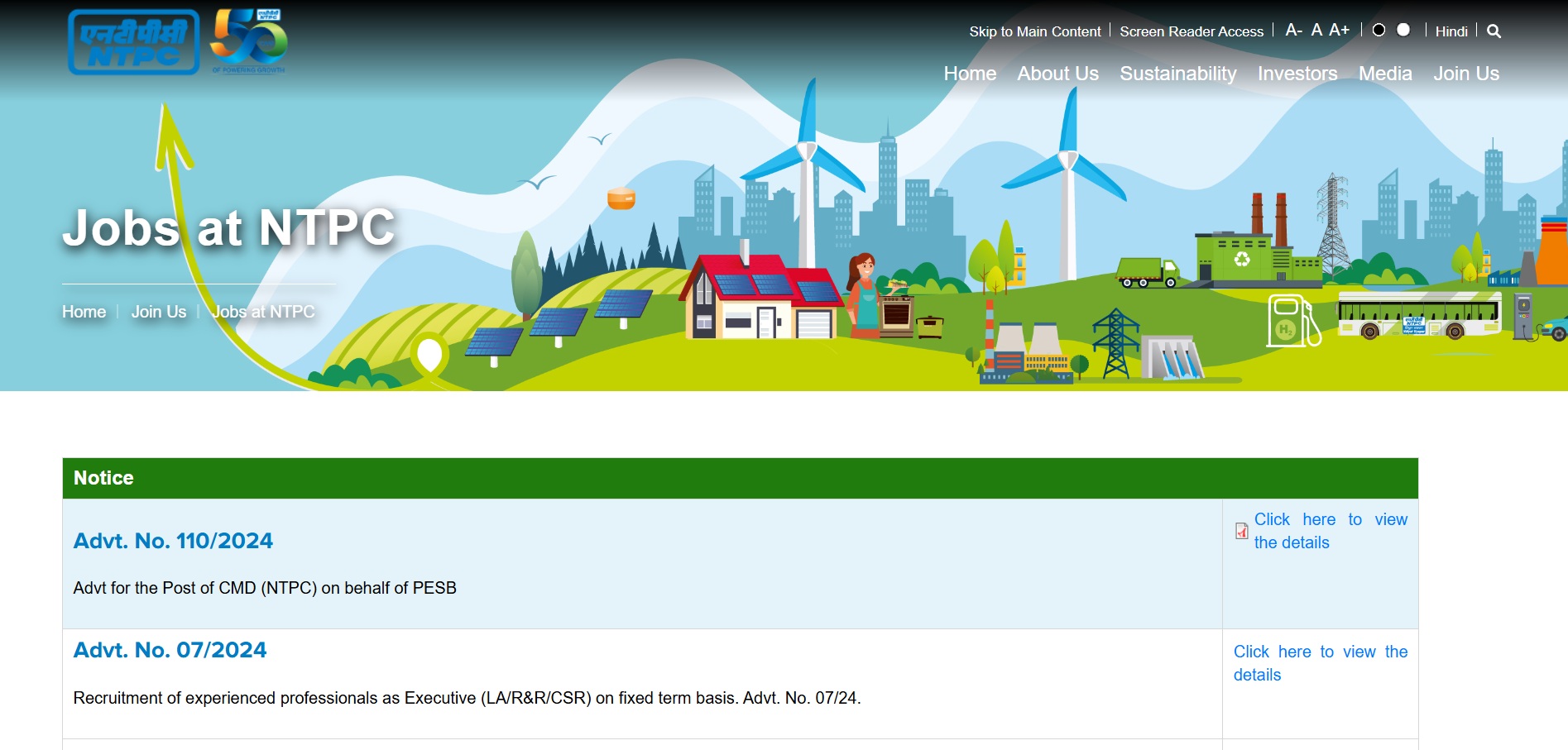Click the NTPC logo
Viewport: 1568px width, 750px height.
point(133,42)
